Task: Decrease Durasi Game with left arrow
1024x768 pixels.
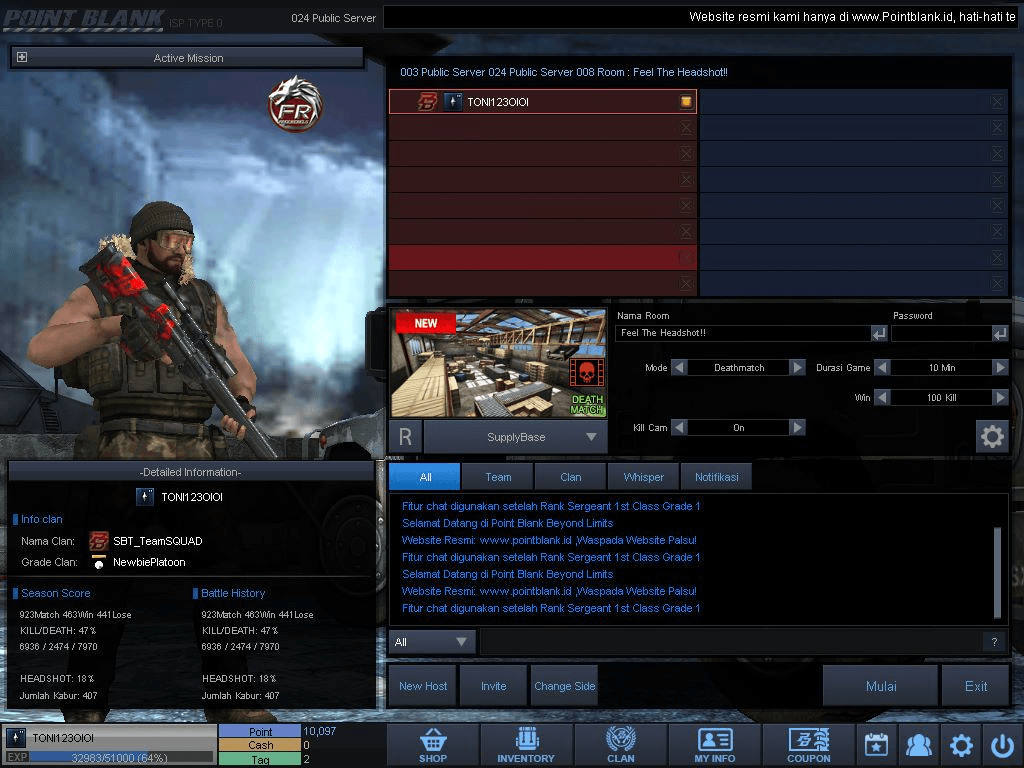Action: coord(882,368)
